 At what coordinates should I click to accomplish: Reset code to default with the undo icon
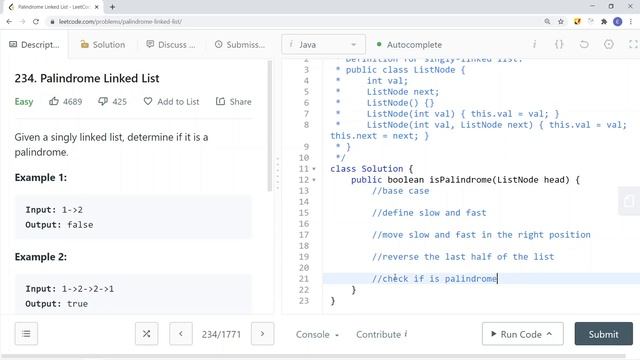pyautogui.click(x=584, y=44)
